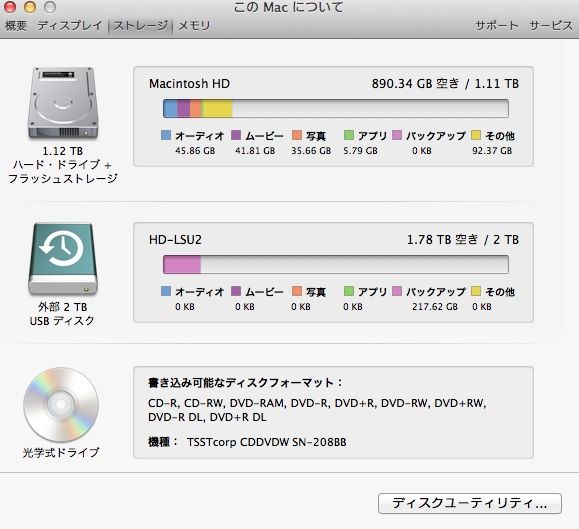Click the optical drive disc icon
Screen dimensions: 579x529
(61, 405)
